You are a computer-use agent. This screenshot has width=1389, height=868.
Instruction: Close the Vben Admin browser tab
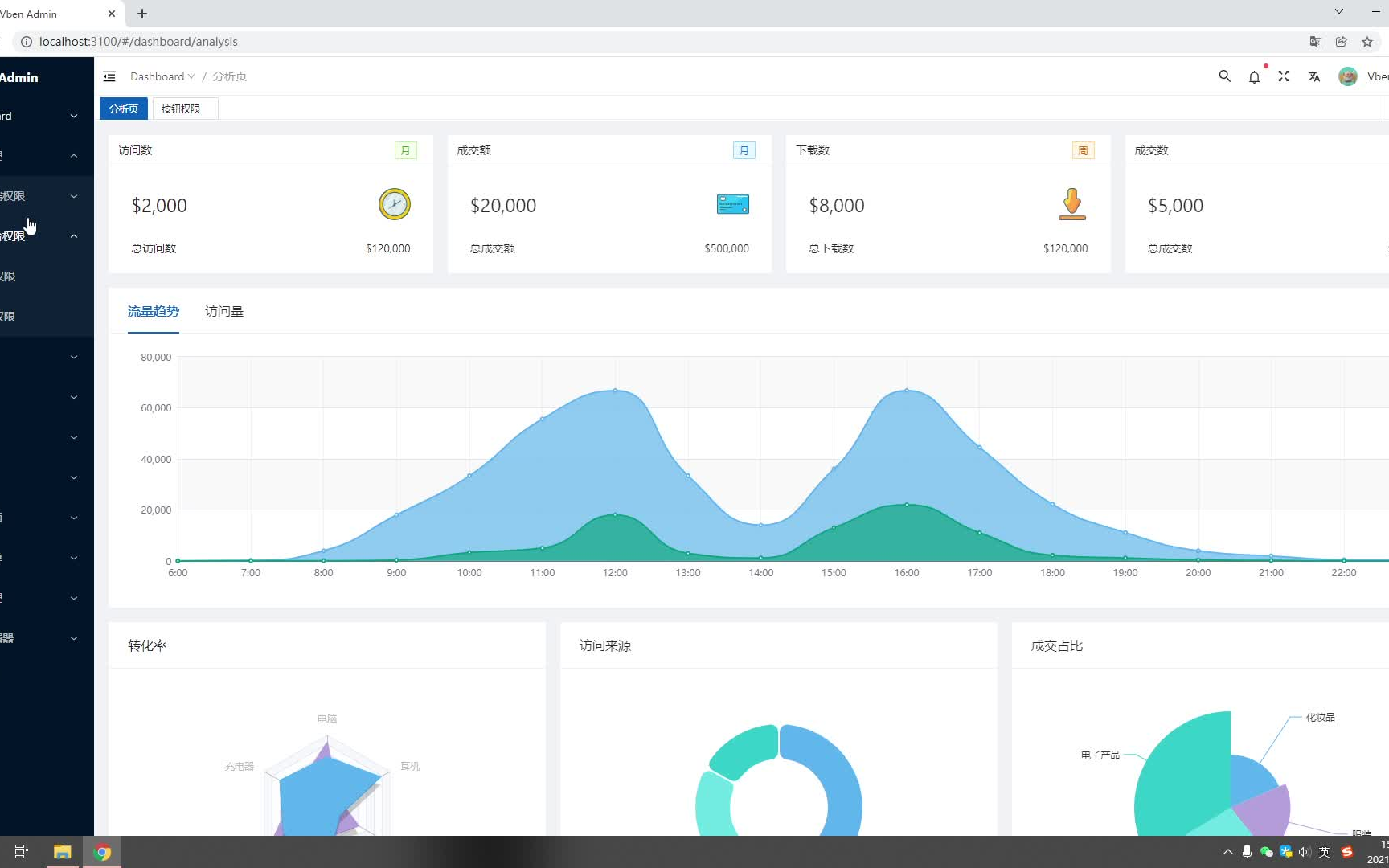pos(112,14)
